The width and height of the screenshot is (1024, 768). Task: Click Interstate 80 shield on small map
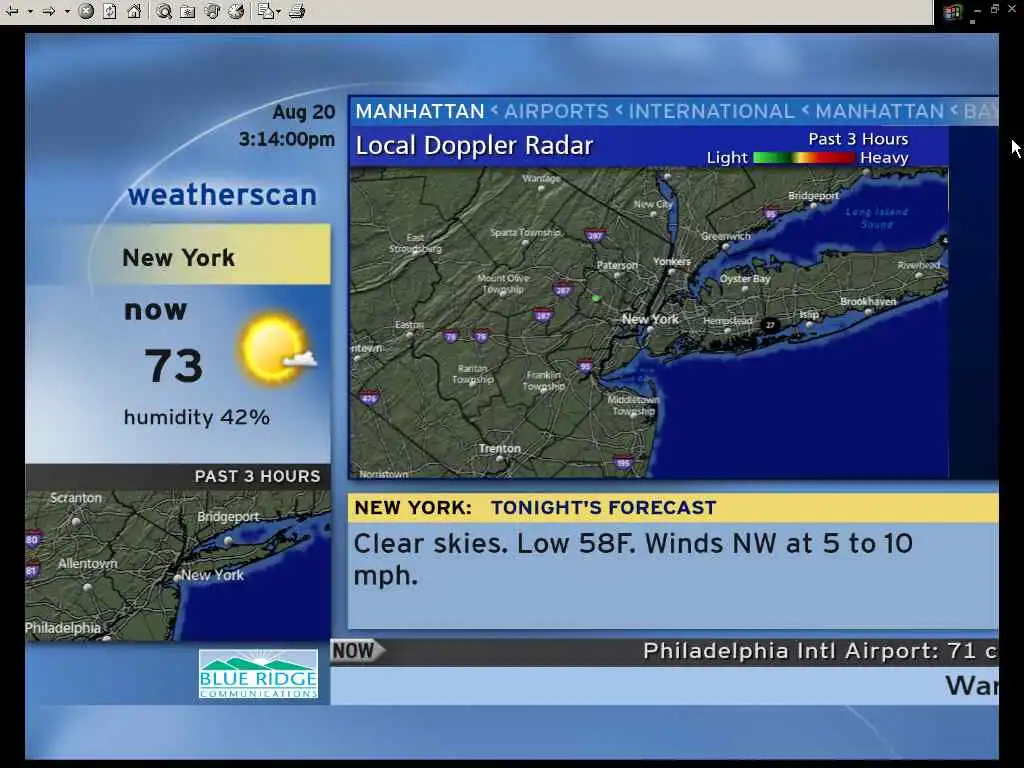[x=33, y=539]
